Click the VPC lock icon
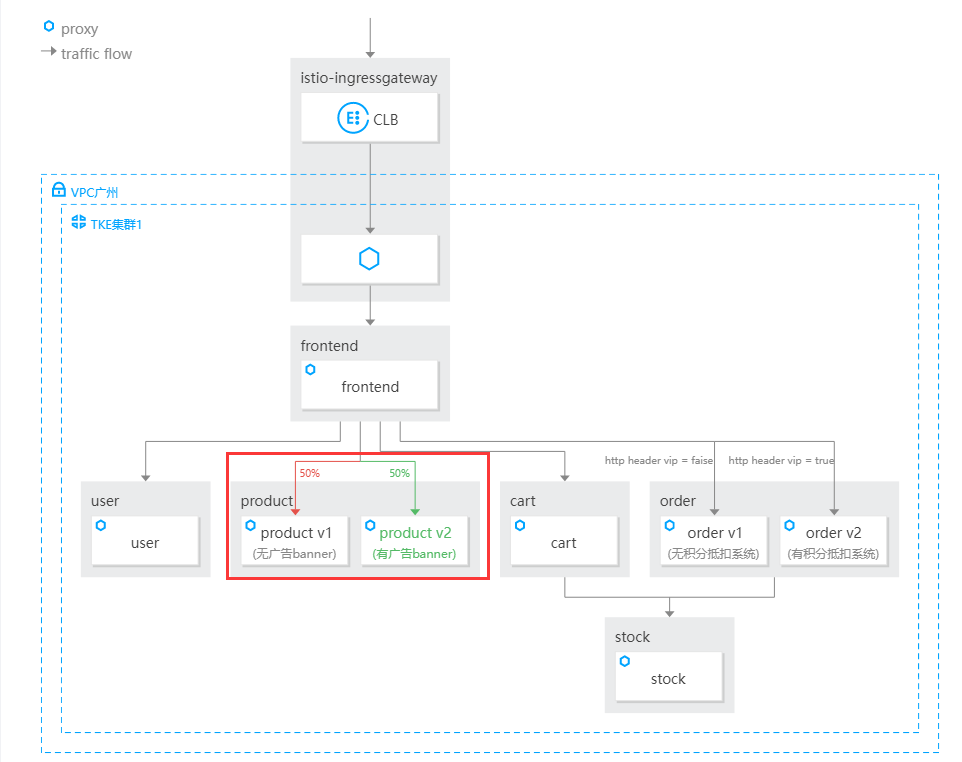 59,190
